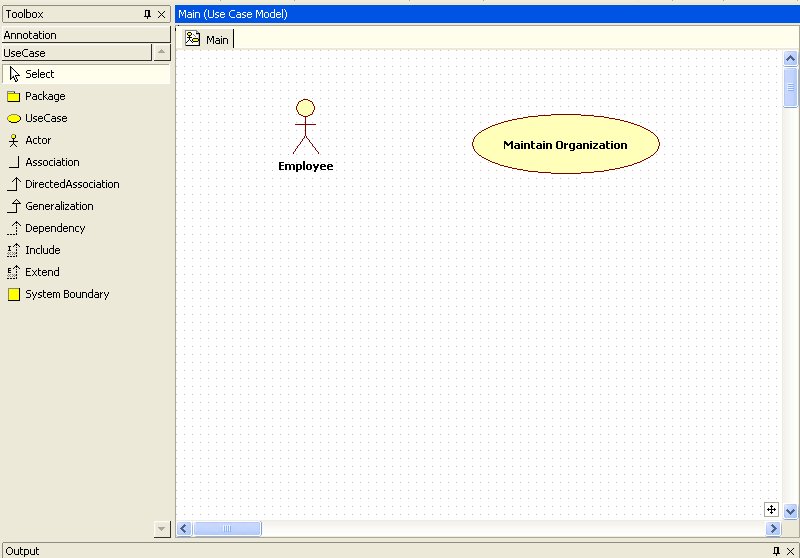Viewport: 800px width, 558px height.
Task: Choose the Select pointer tool
Action: (86, 74)
